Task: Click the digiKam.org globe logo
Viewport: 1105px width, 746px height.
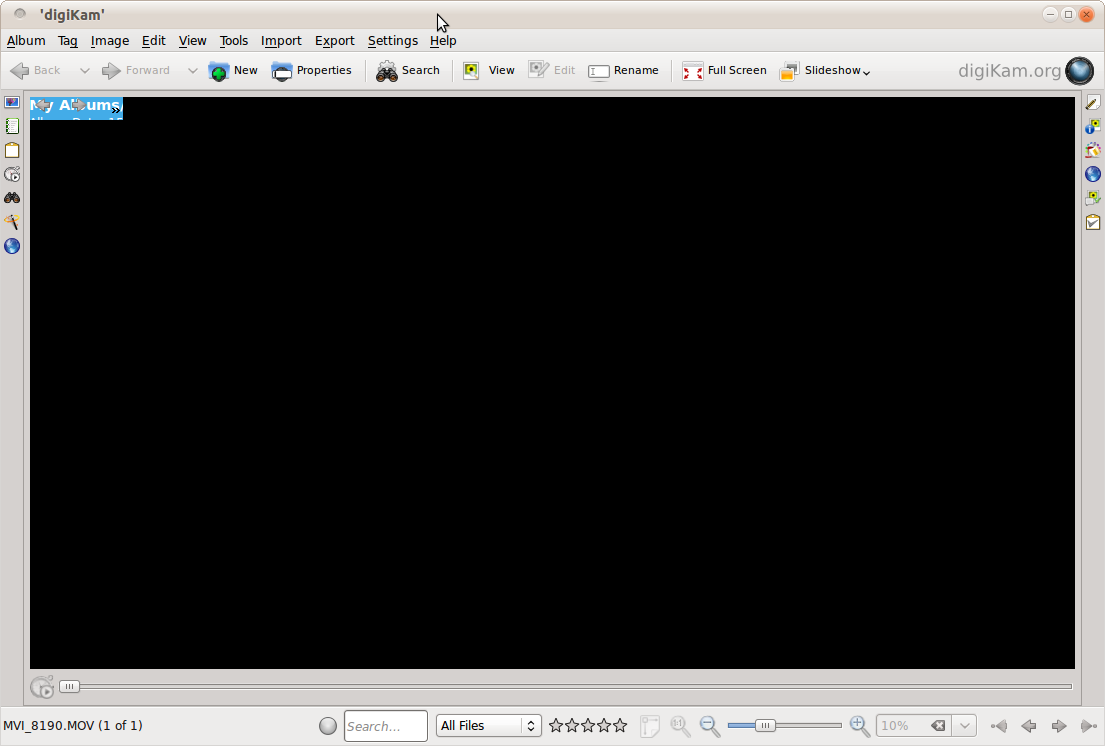Action: coord(1079,71)
